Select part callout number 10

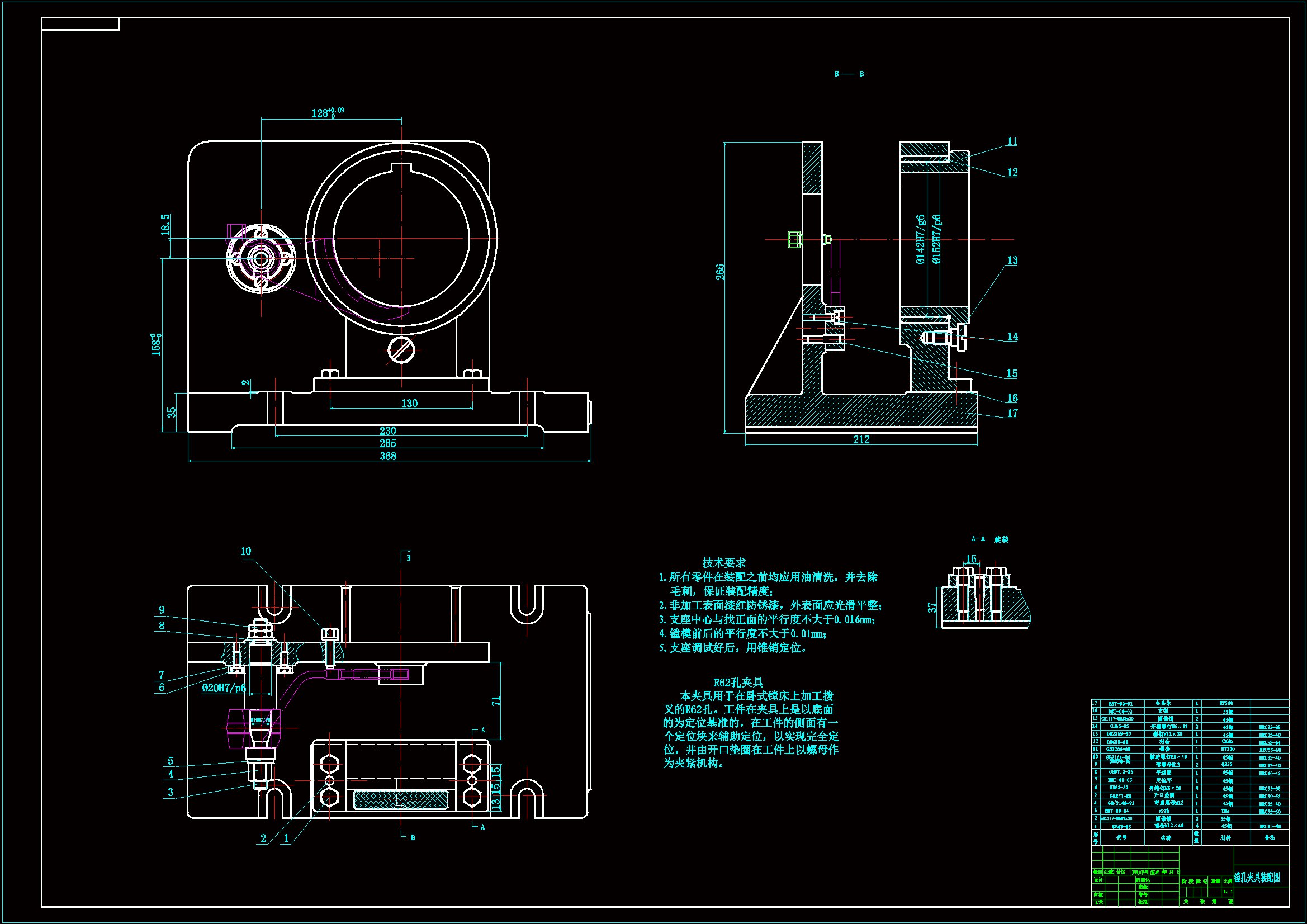pos(245,551)
